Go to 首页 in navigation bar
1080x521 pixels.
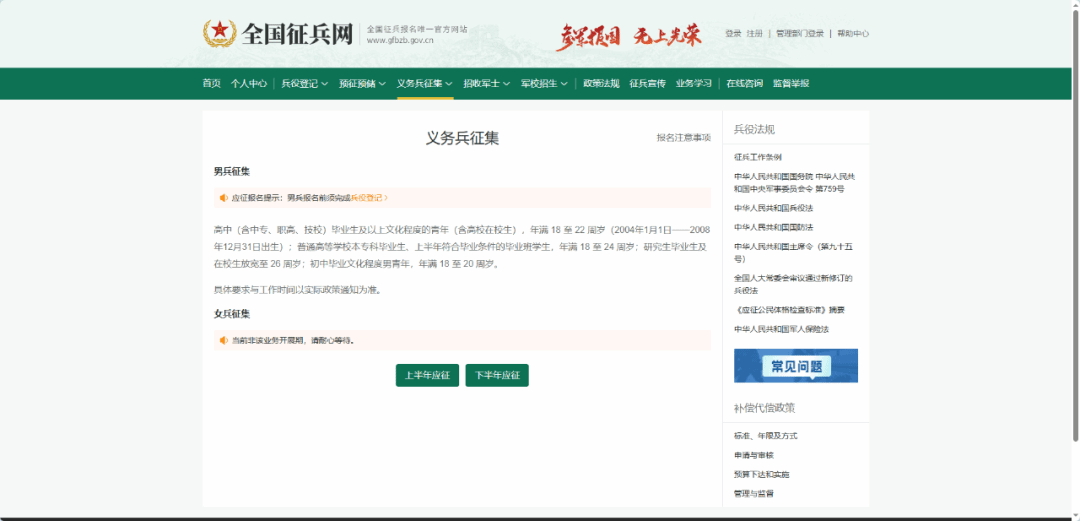pyautogui.click(x=211, y=84)
